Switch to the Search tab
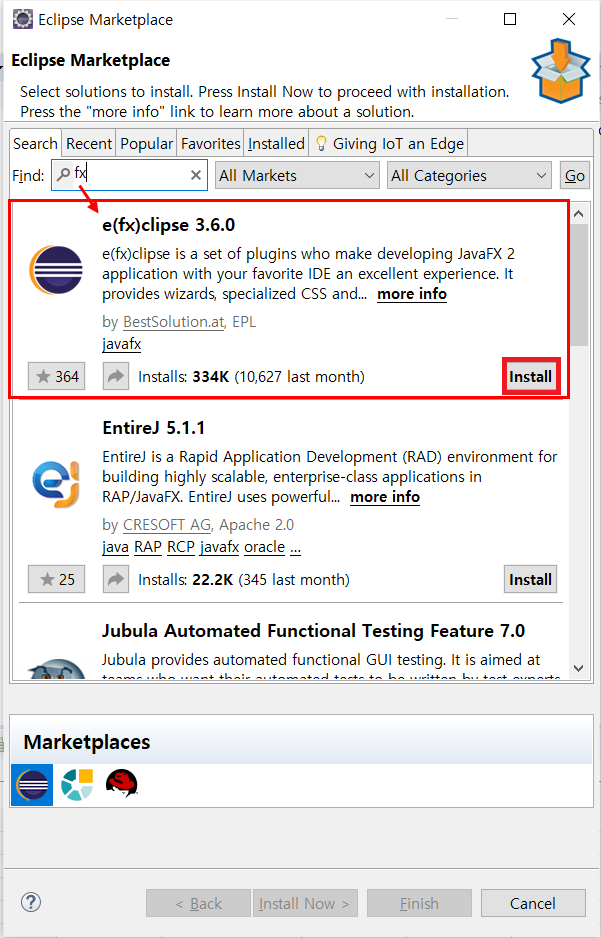 click(x=35, y=144)
